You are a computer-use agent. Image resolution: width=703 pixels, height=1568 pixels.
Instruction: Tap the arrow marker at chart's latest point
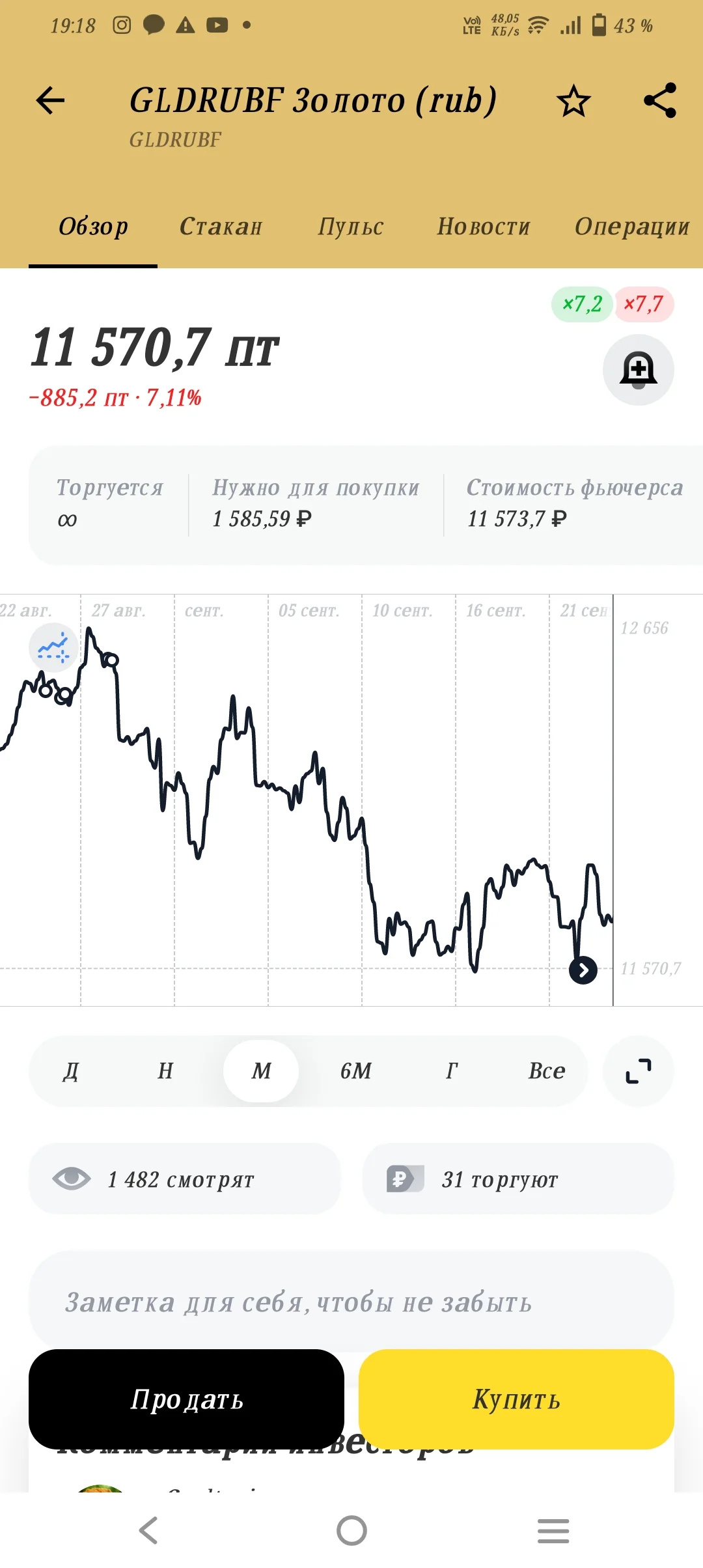click(x=583, y=970)
